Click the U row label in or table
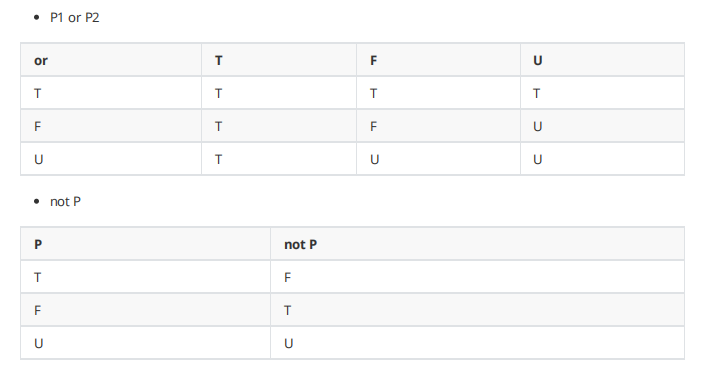715x367 pixels. [111, 159]
